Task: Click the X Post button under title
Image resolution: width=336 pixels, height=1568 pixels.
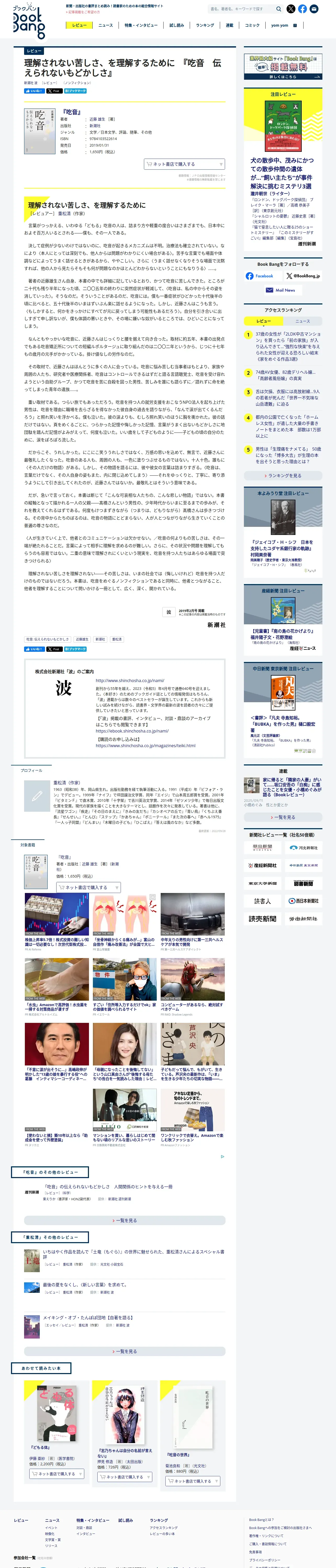Action: (x=54, y=91)
